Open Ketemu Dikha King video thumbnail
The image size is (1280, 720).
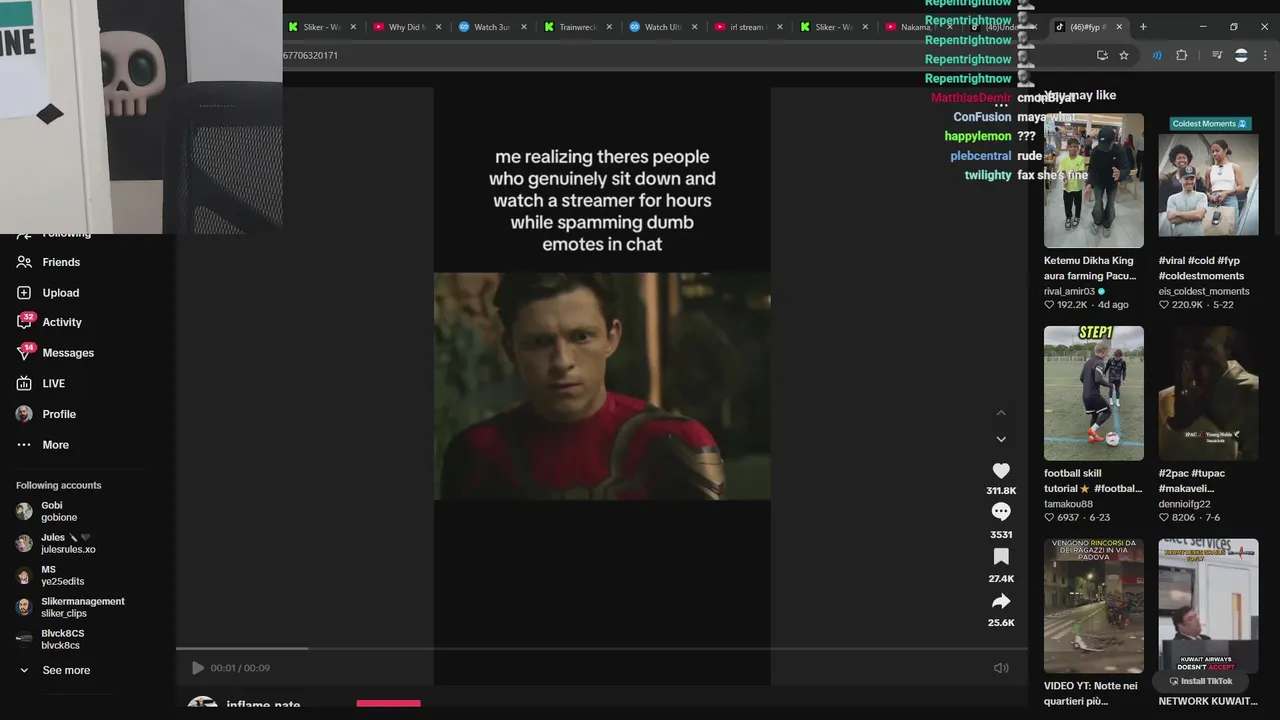pyautogui.click(x=1094, y=180)
